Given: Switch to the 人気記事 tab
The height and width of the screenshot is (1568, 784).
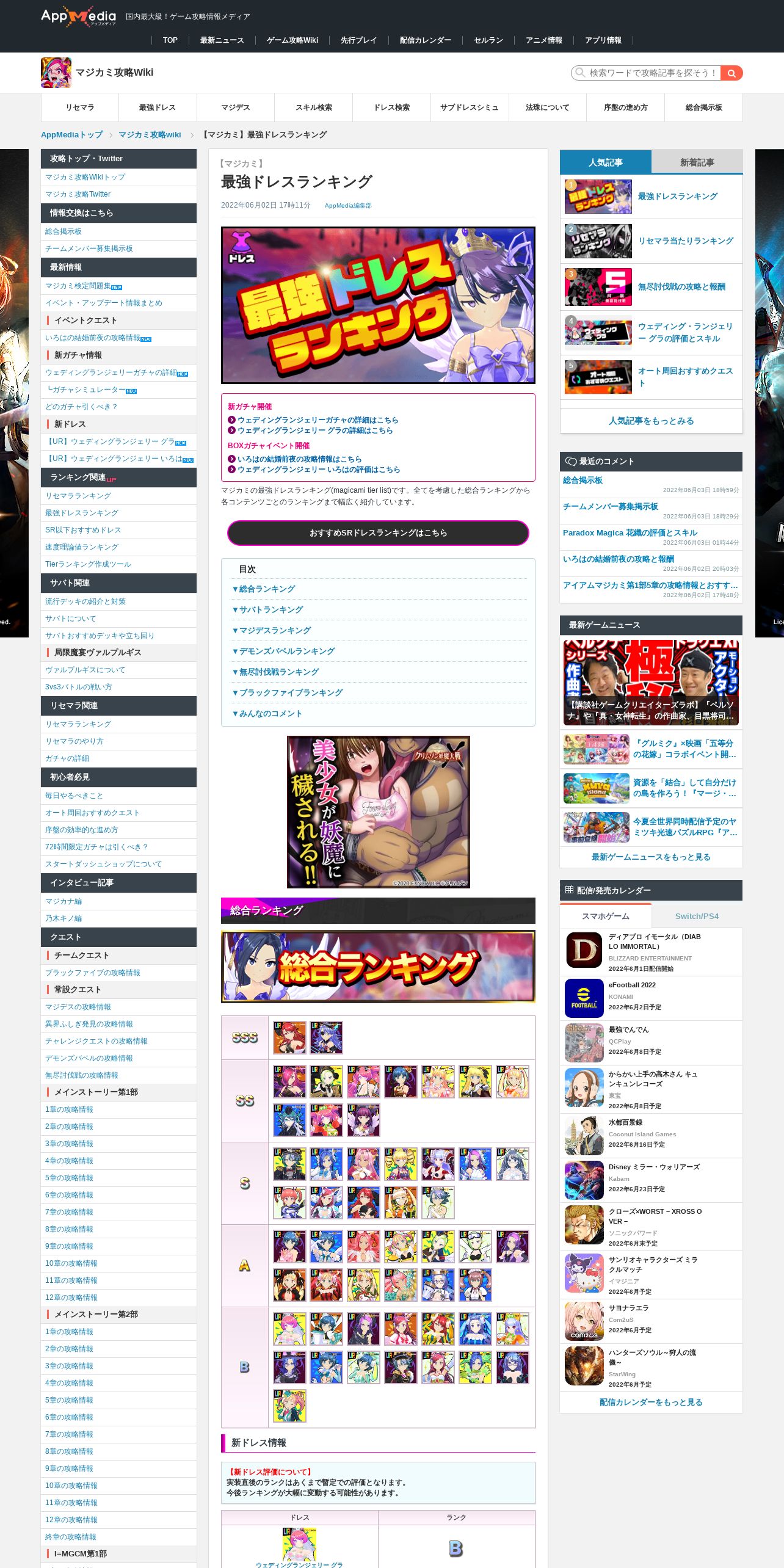Looking at the screenshot, I should pyautogui.click(x=606, y=162).
